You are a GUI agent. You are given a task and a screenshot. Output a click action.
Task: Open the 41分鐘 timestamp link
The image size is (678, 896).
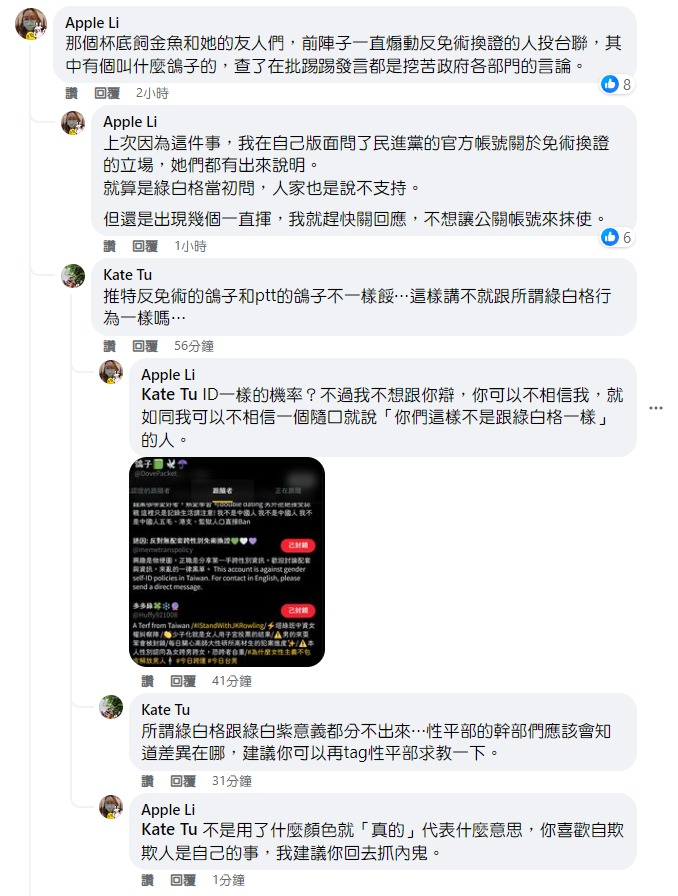click(232, 681)
